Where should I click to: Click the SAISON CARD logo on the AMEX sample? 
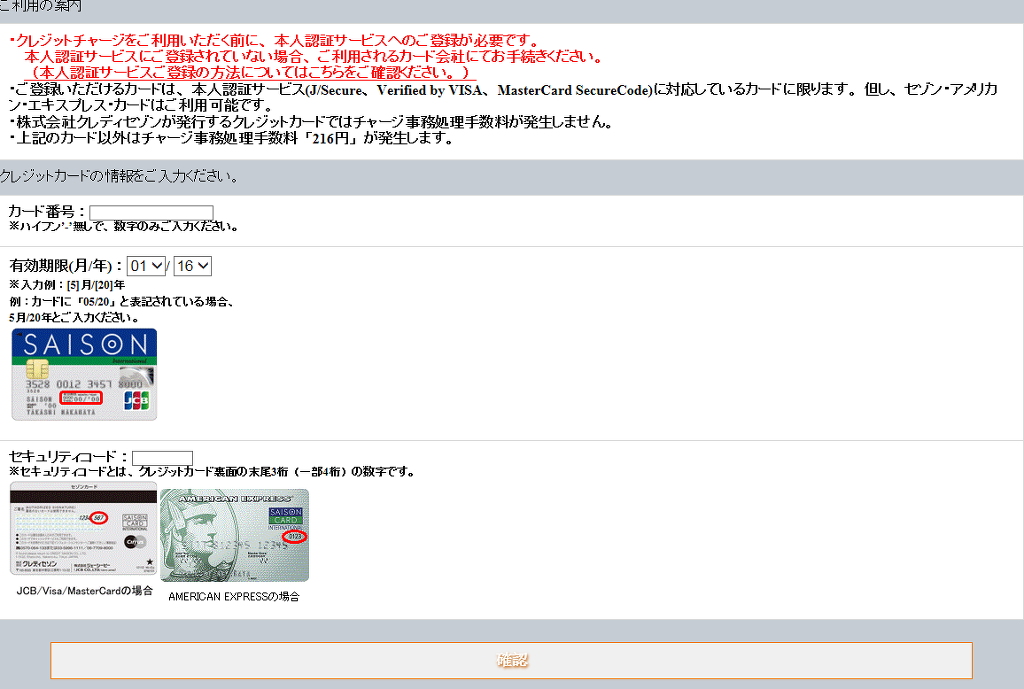284,518
